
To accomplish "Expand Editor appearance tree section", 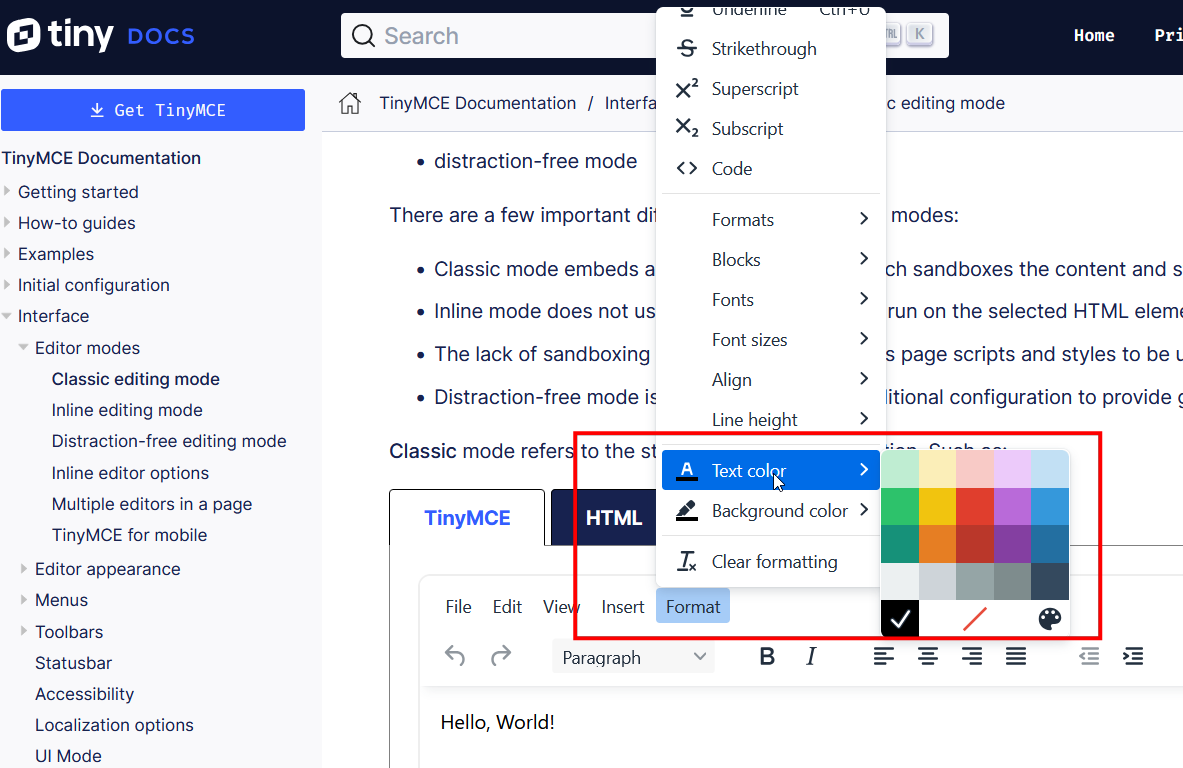I will pyautogui.click(x=23, y=569).
